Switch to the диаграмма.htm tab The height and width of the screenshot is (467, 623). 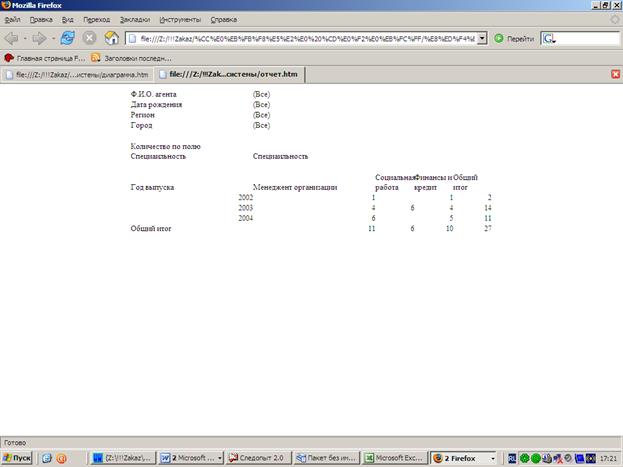(76, 73)
